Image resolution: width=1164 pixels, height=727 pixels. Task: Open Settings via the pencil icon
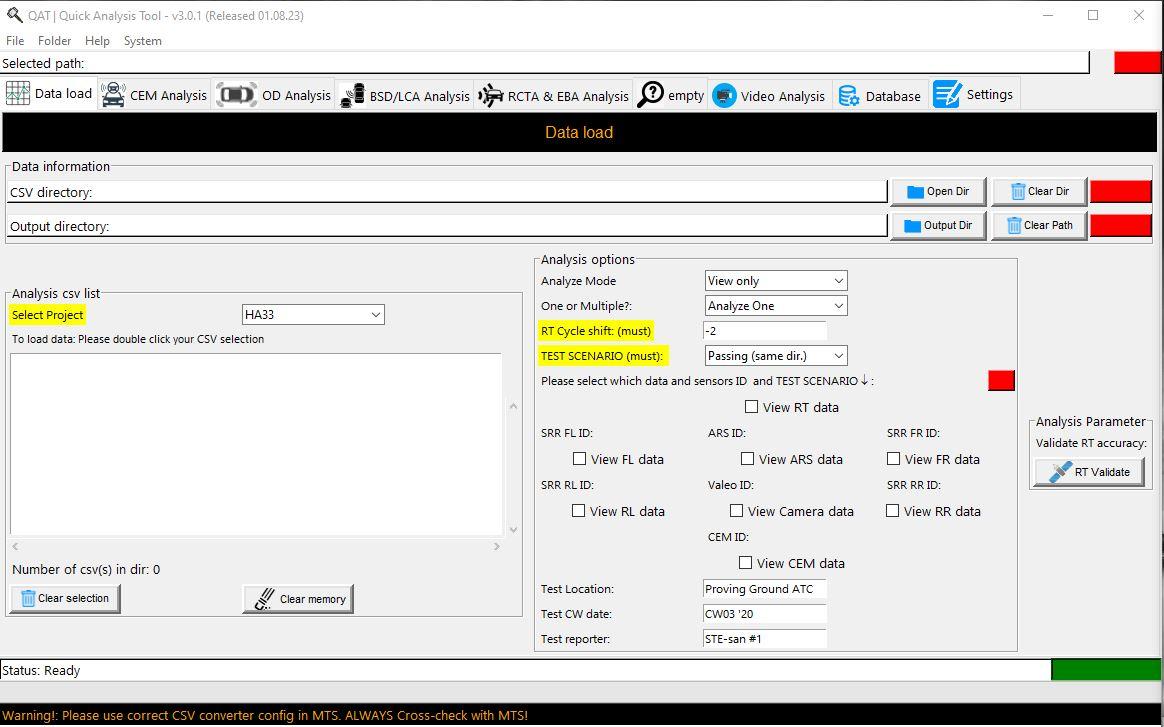click(946, 94)
